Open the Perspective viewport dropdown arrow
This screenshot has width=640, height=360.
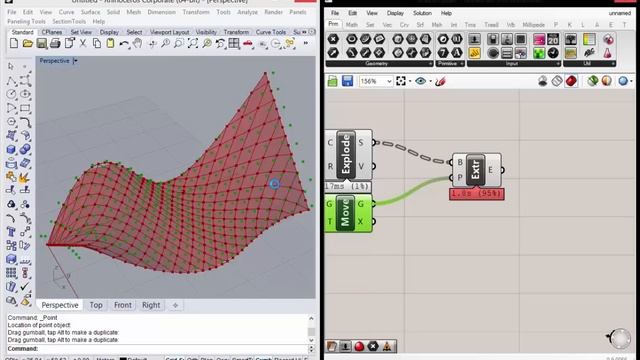tap(75, 61)
